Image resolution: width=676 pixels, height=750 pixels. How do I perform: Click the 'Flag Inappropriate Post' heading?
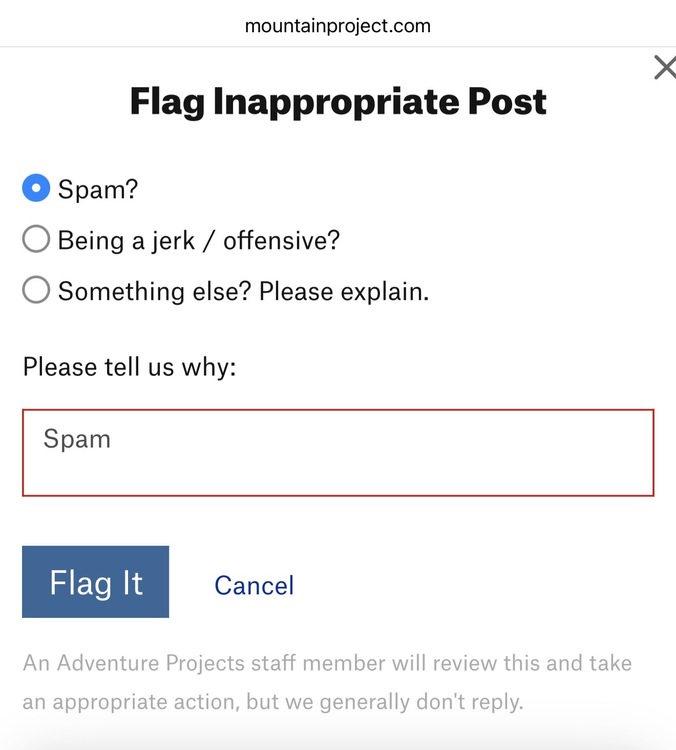pyautogui.click(x=338, y=102)
